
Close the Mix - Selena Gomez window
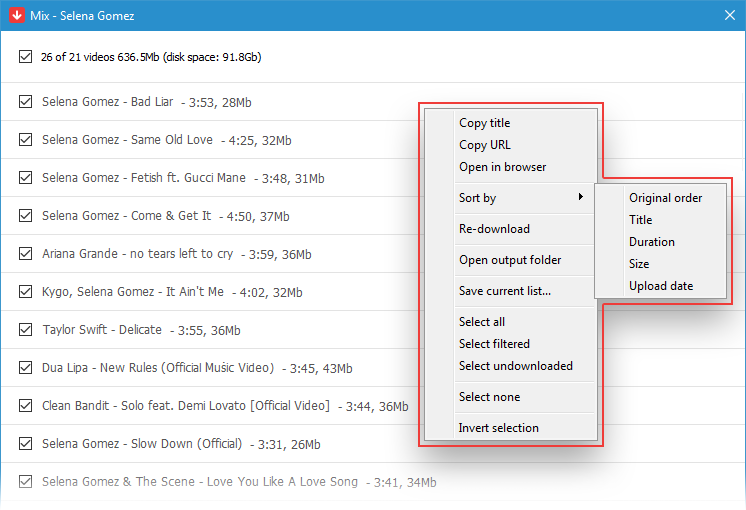(730, 15)
